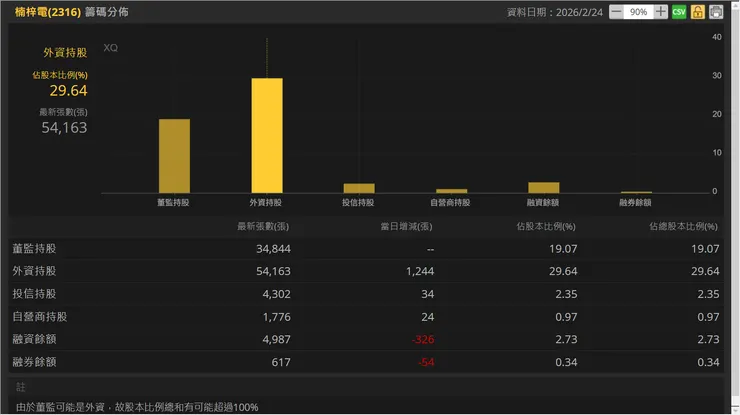This screenshot has height=415, width=740.
Task: Click the 自營商持股 chart axis label
Action: [450, 203]
